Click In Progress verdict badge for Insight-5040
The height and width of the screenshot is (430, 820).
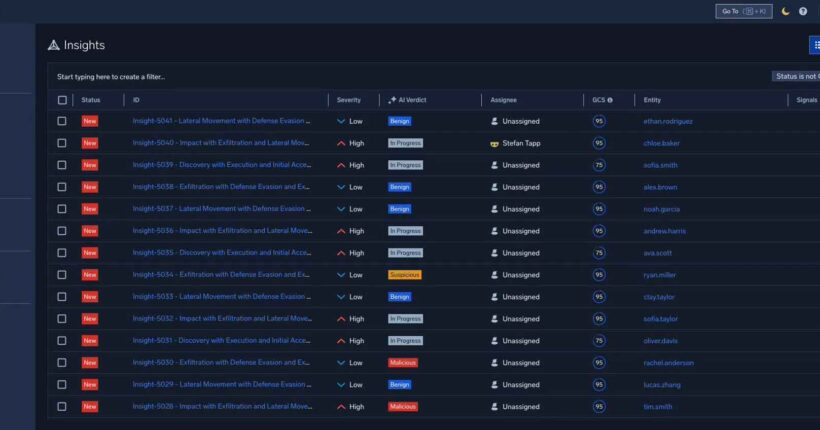[x=405, y=143]
